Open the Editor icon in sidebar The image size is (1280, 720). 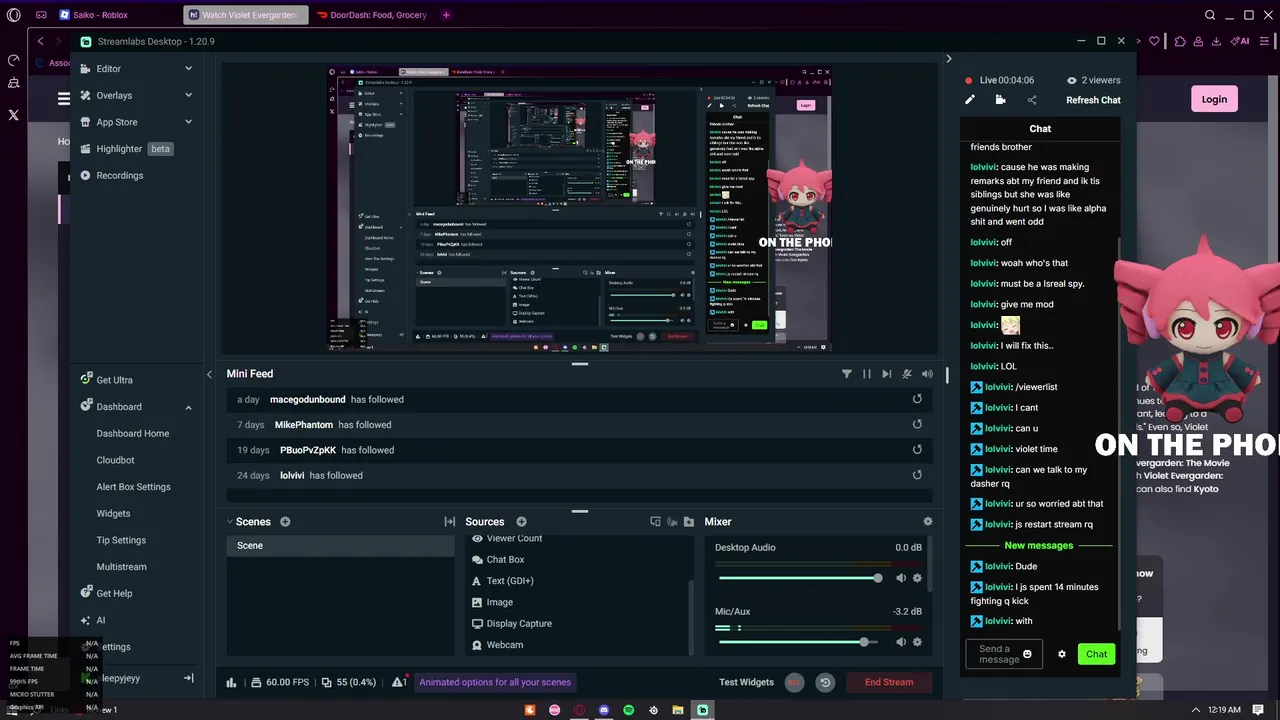click(87, 69)
